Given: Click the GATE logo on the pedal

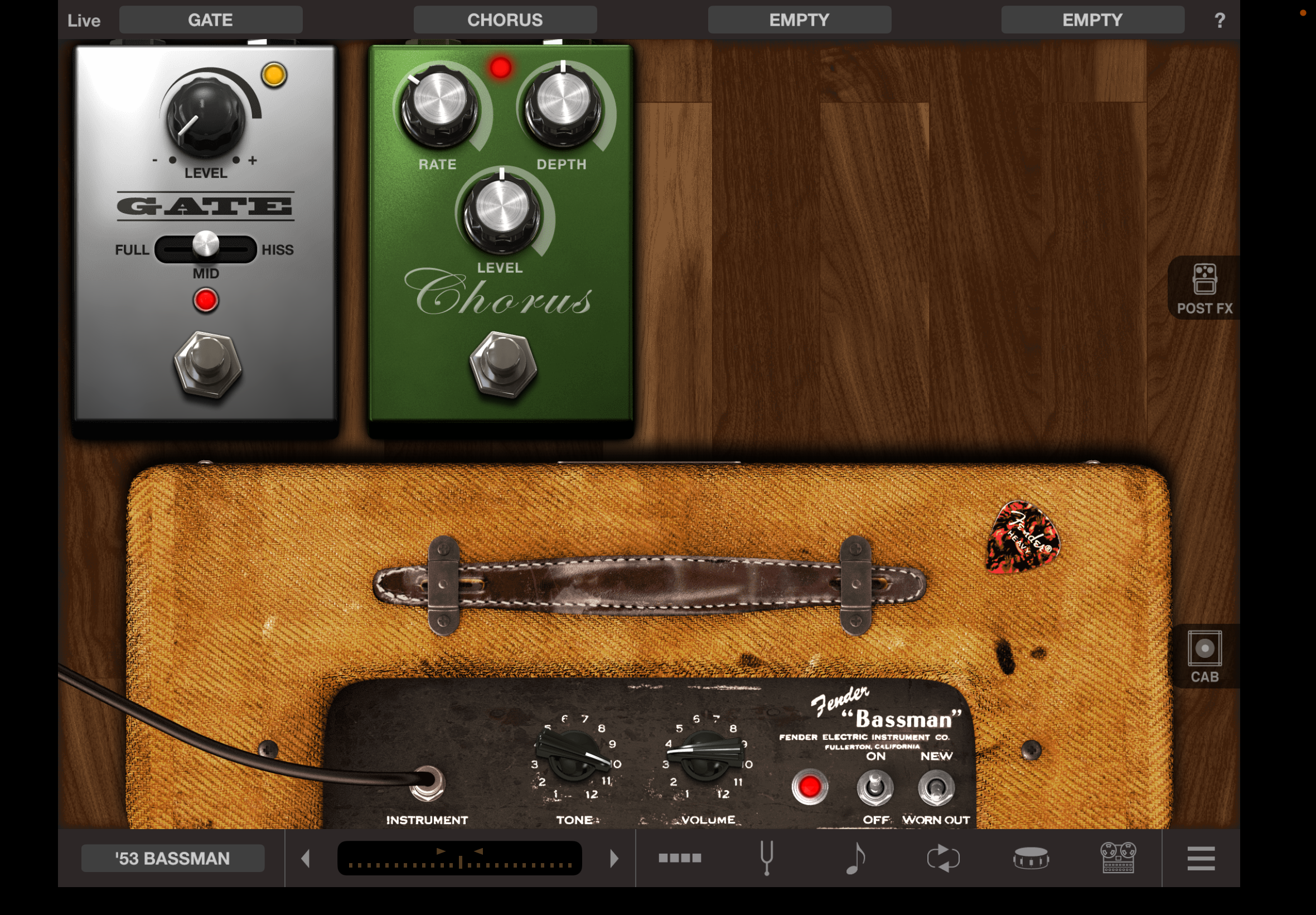Looking at the screenshot, I should [x=206, y=206].
